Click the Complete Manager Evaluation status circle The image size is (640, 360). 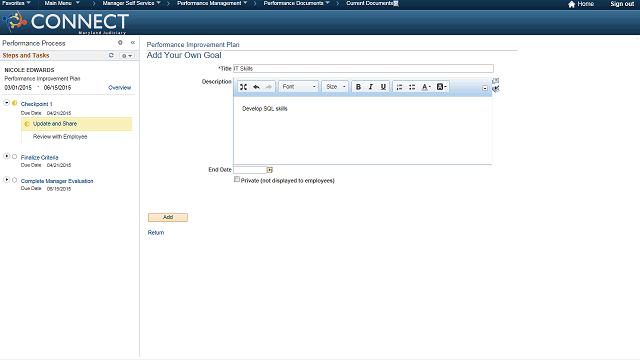15,180
